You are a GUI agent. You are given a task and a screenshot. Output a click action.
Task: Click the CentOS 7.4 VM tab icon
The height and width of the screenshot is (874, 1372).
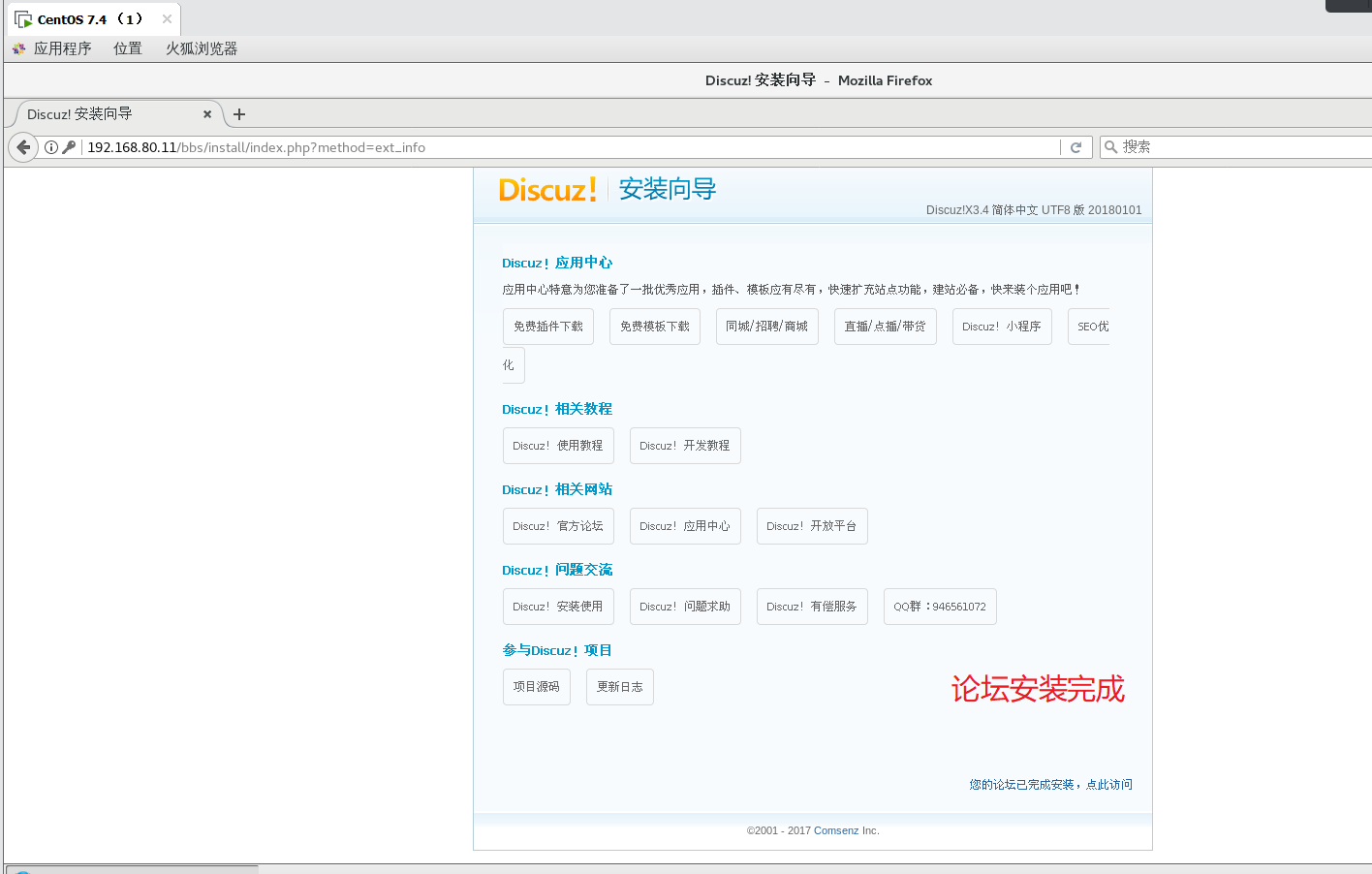tap(23, 19)
